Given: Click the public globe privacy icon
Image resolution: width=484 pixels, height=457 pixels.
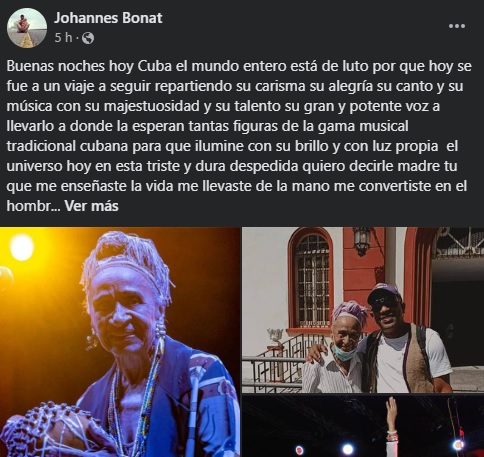Looking at the screenshot, I should (x=88, y=38).
